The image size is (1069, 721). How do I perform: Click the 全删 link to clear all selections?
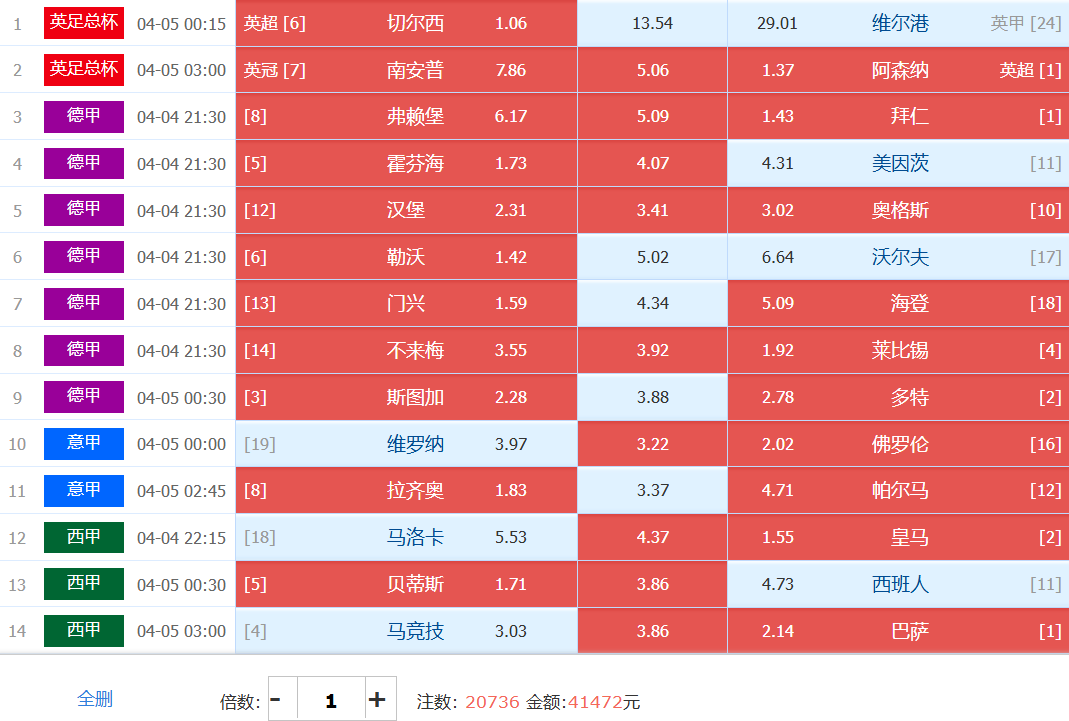95,699
